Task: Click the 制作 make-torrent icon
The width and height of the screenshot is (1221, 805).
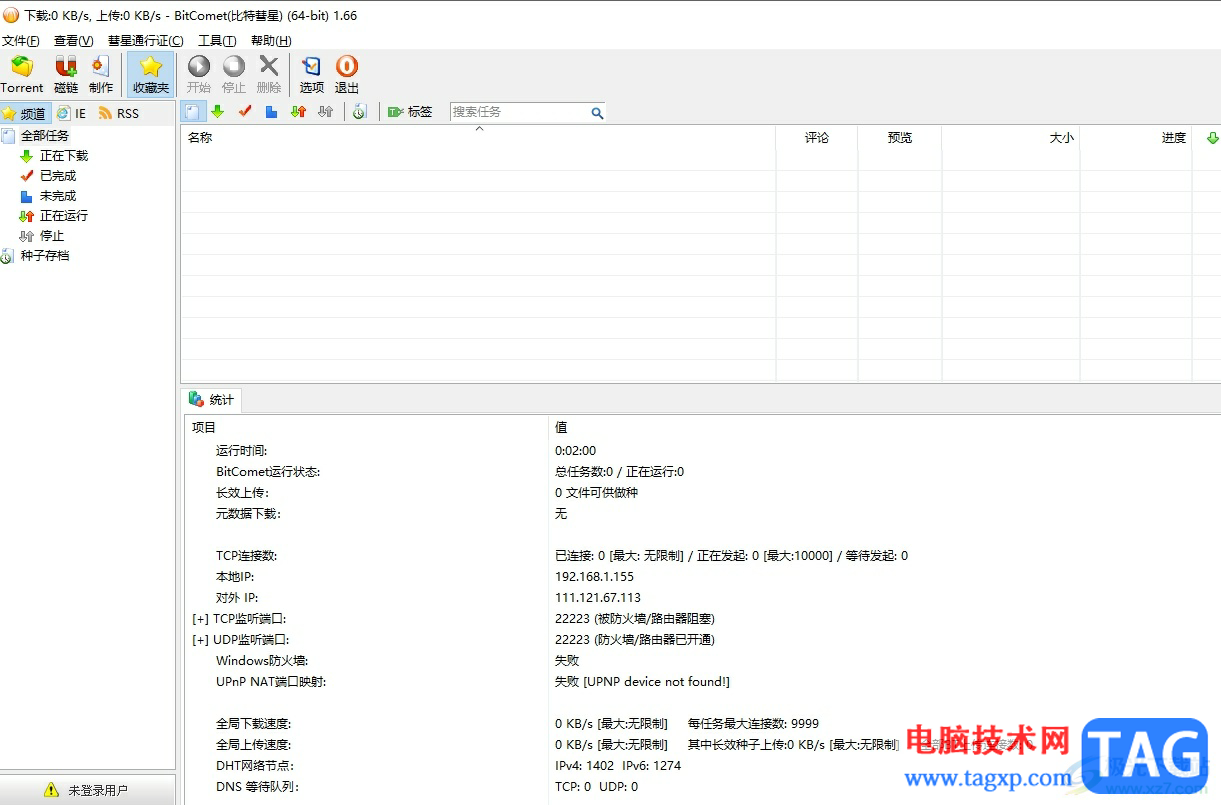Action: 101,75
